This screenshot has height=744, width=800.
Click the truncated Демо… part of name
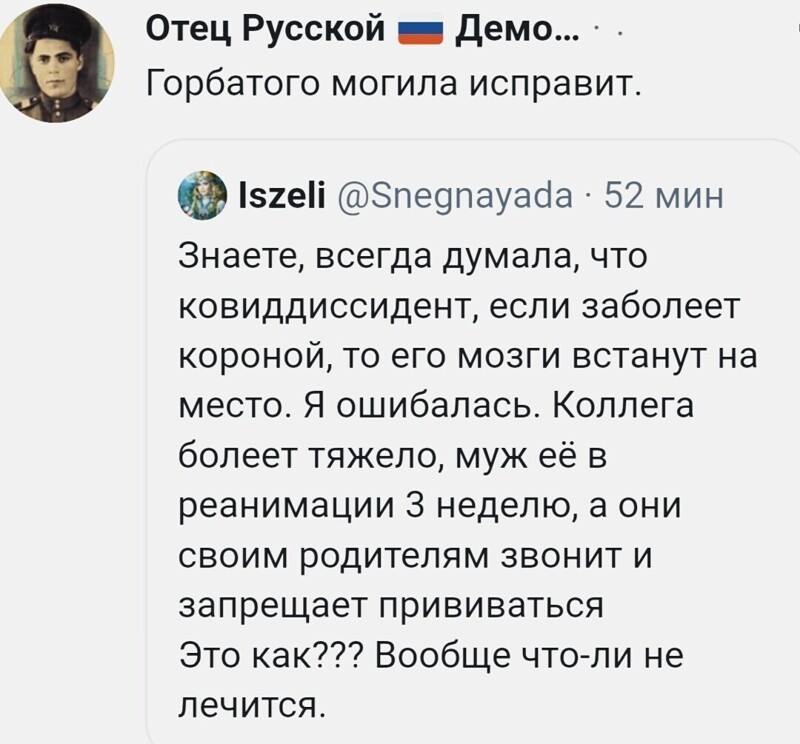(x=517, y=29)
